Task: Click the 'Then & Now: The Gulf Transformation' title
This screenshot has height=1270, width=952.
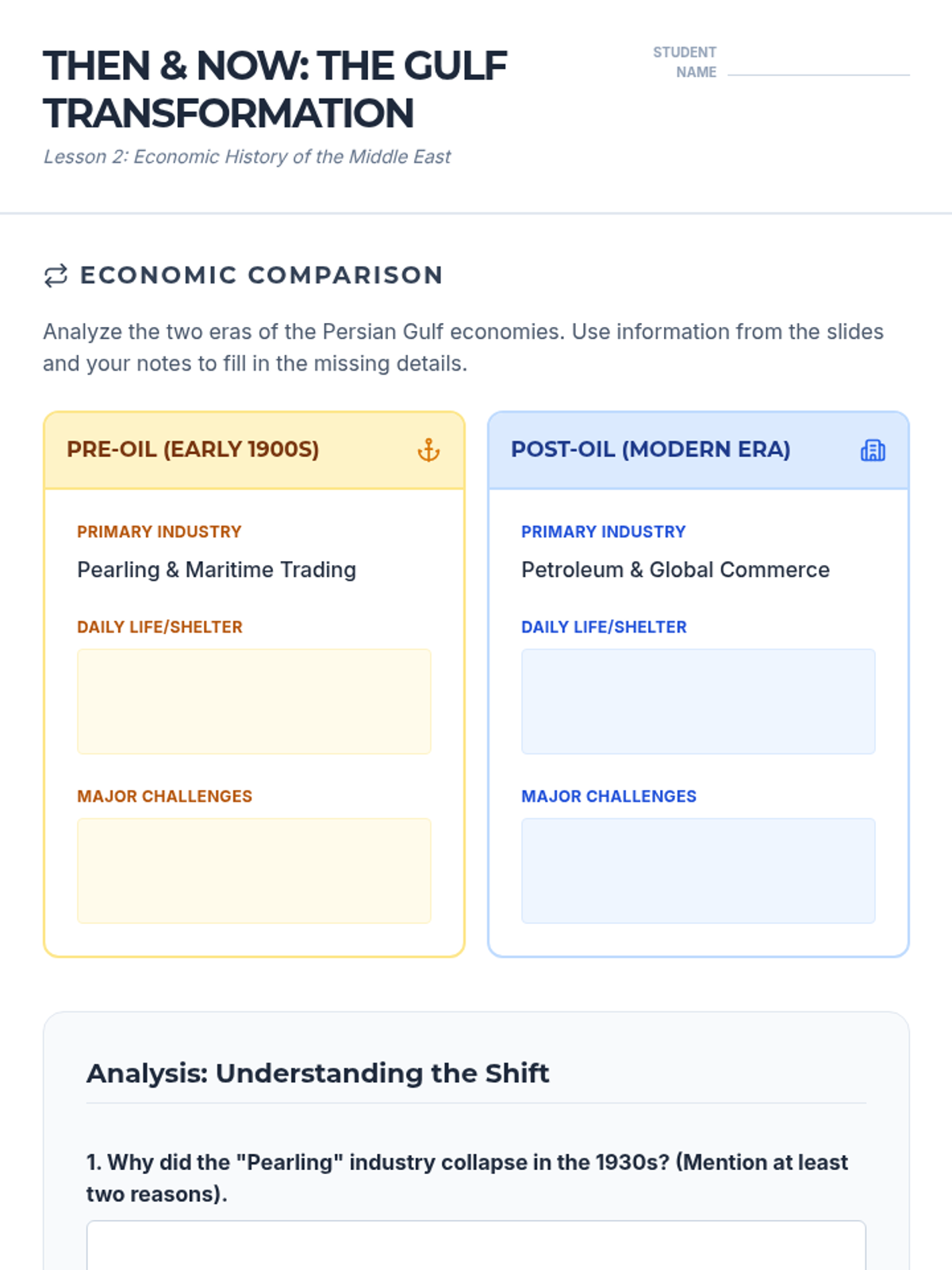Action: pos(274,89)
